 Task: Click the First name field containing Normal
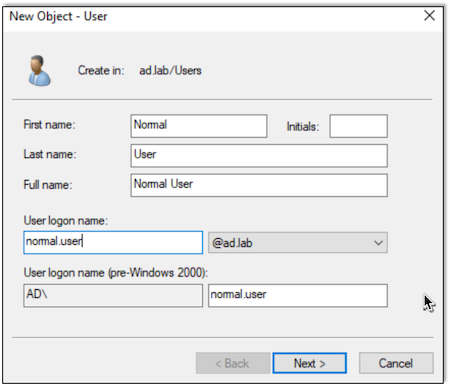pyautogui.click(x=199, y=126)
